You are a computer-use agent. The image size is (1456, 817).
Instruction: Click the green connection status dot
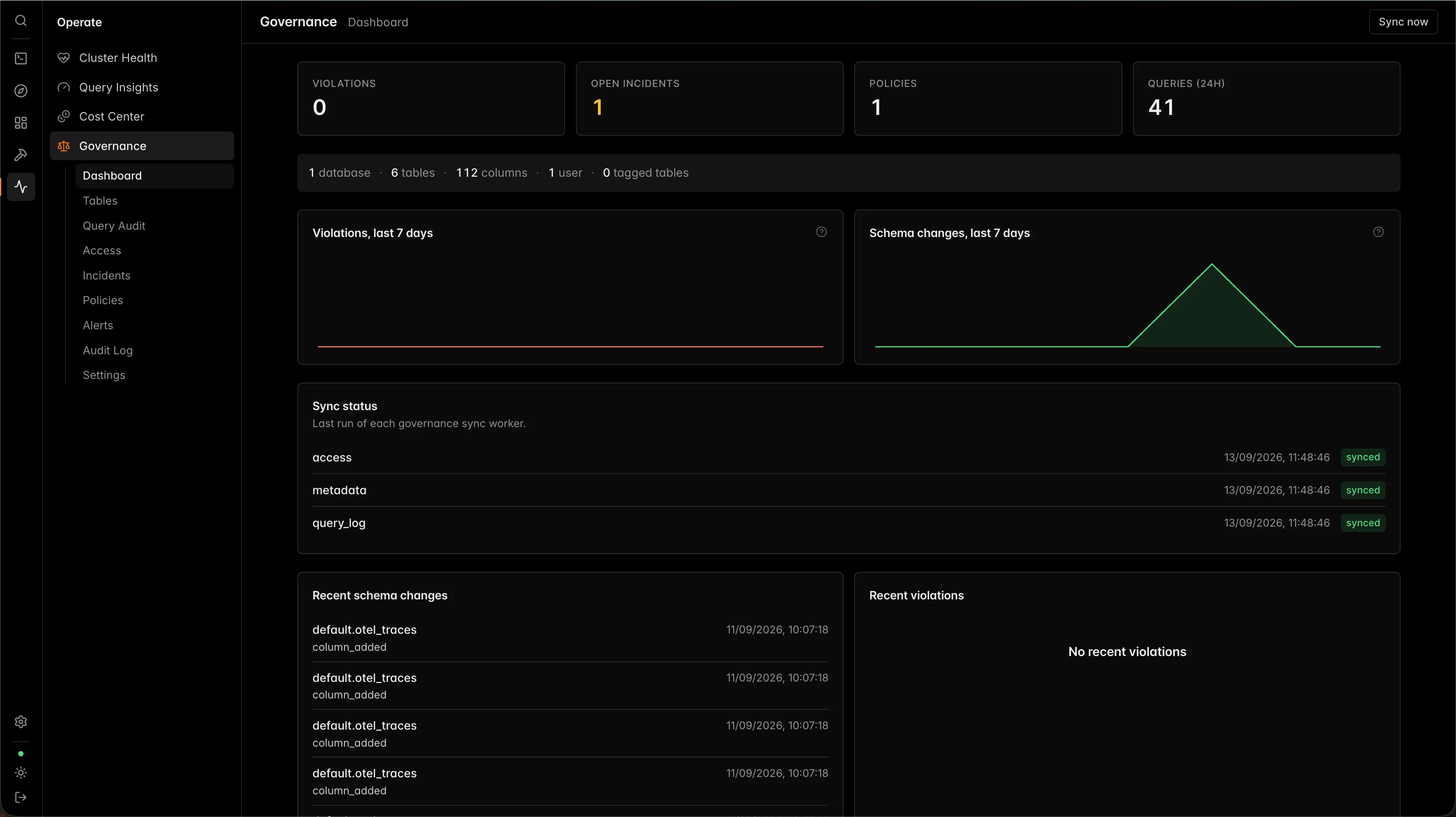point(21,753)
